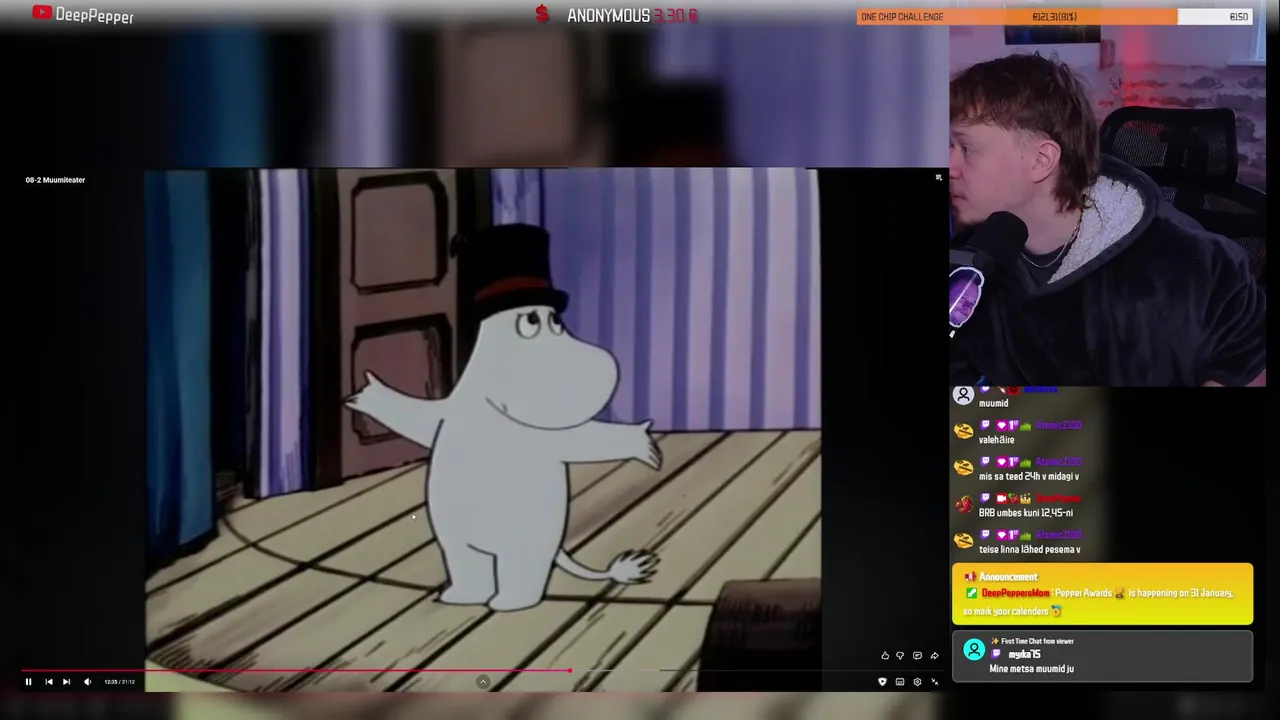Click chat message 'mis sa teed 24h v midagi v'
Viewport: 1280px width, 720px height.
pos(1028,477)
